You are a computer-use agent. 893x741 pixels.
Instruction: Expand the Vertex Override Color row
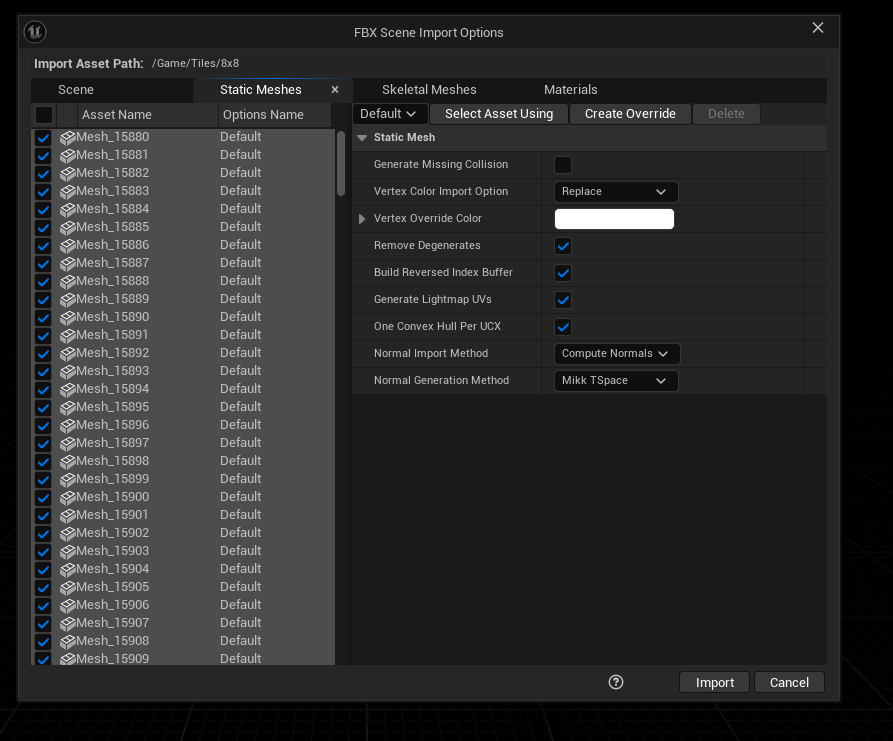pyautogui.click(x=362, y=219)
